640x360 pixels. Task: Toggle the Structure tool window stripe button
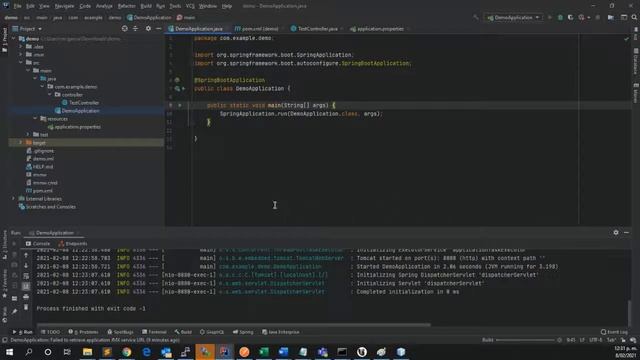pyautogui.click(x=4, y=245)
